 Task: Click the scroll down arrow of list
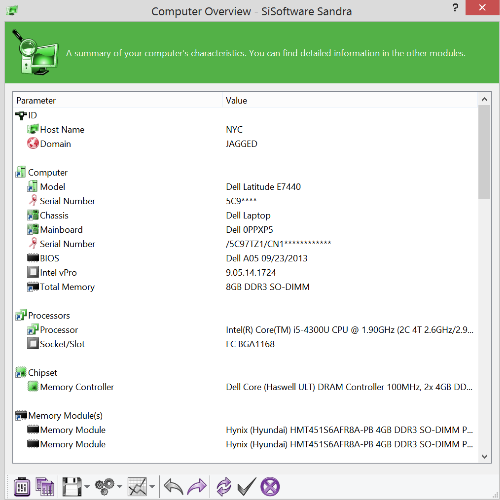pyautogui.click(x=484, y=456)
